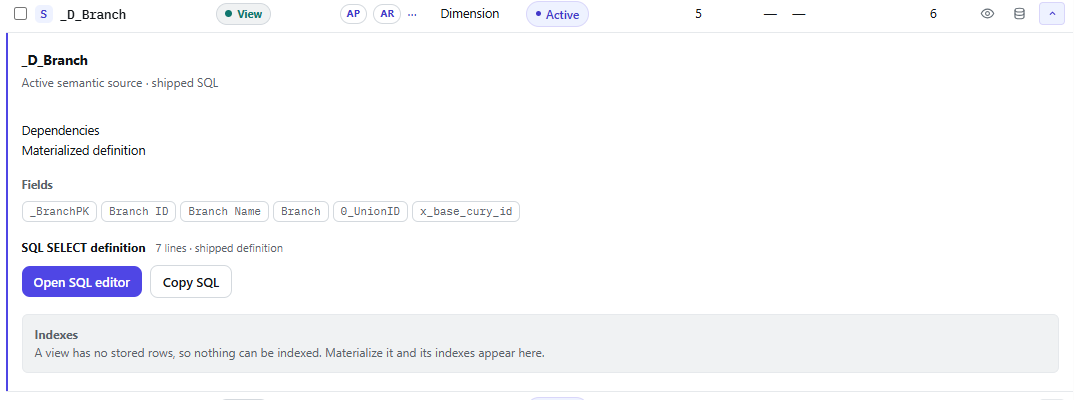Click the database materialize icon
Viewport: 1074px width, 400px height.
point(1019,14)
